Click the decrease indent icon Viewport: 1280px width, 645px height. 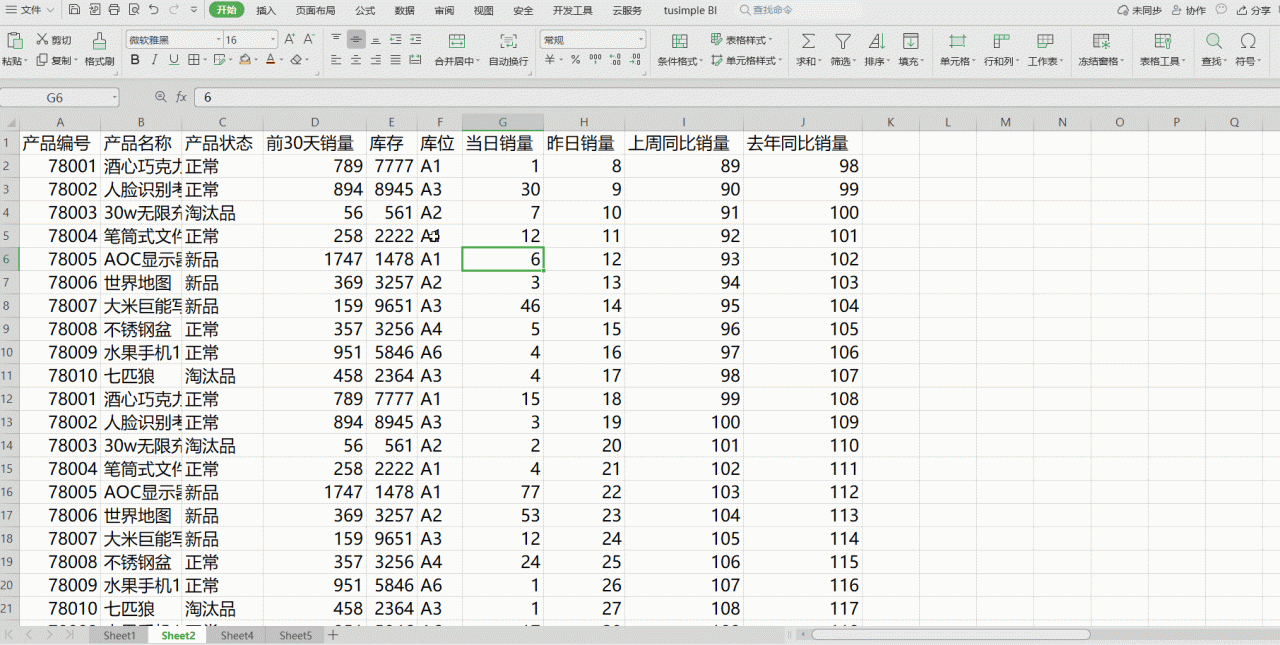click(x=396, y=40)
